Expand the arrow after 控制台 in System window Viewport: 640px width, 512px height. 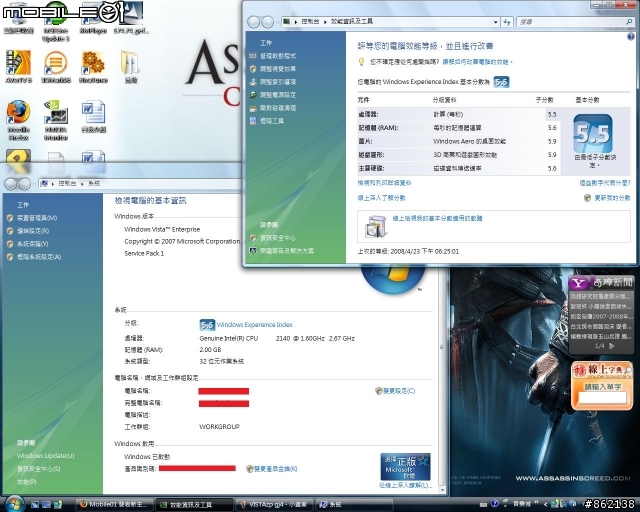pos(82,184)
